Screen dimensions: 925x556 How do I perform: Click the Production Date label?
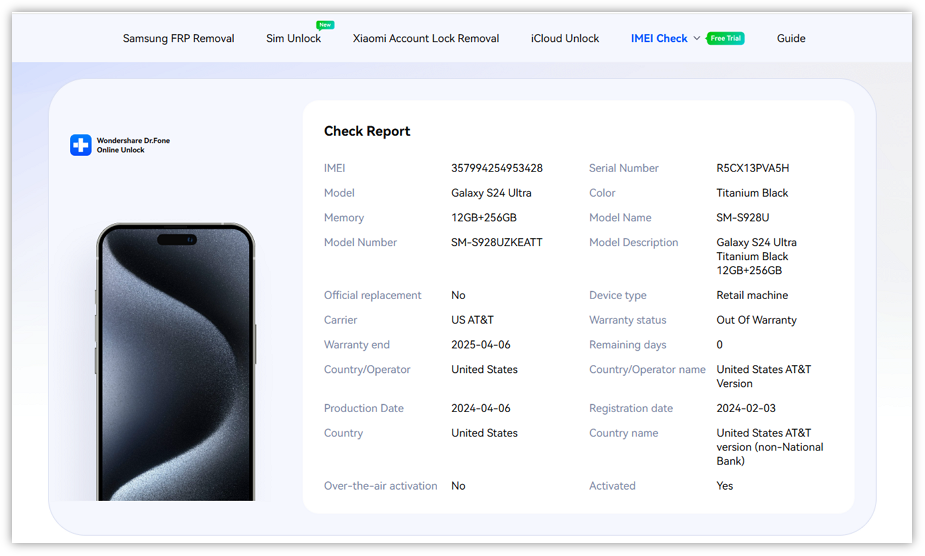[363, 408]
